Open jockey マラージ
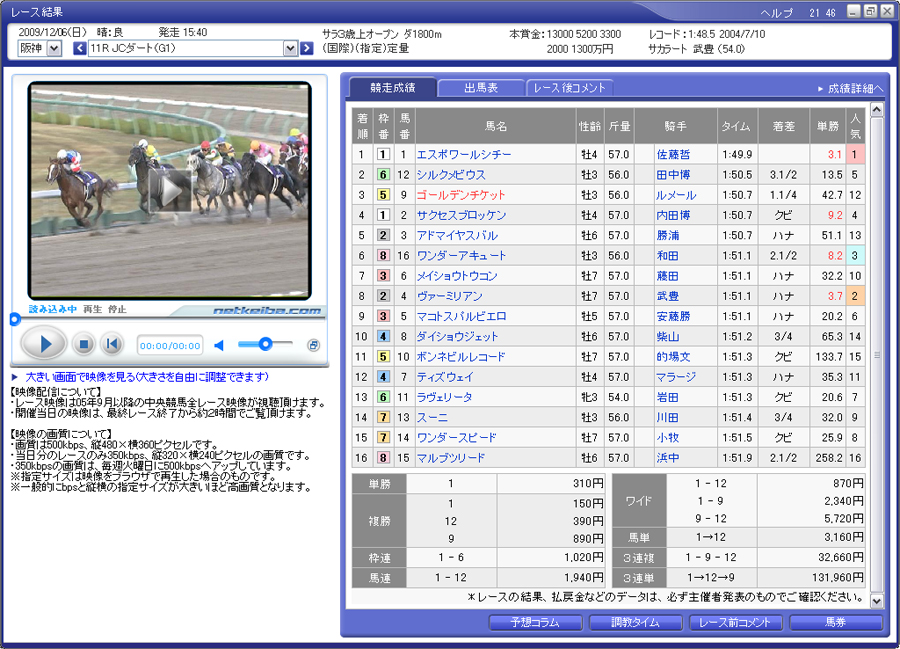900x649 pixels. [x=676, y=377]
